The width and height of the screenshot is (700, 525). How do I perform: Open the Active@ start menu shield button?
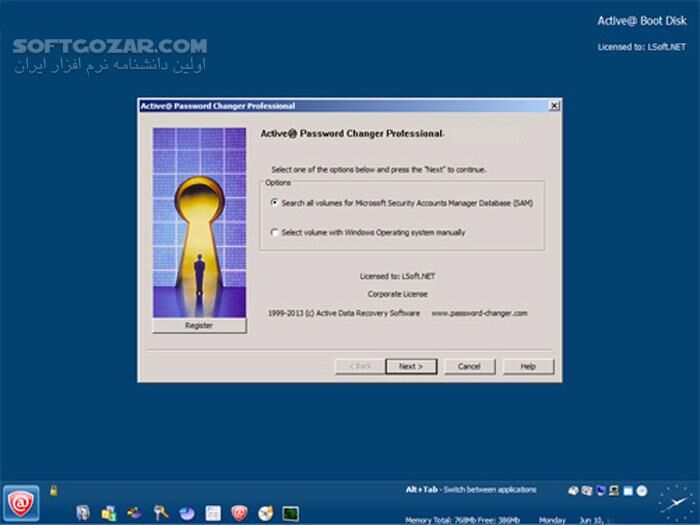pos(20,502)
